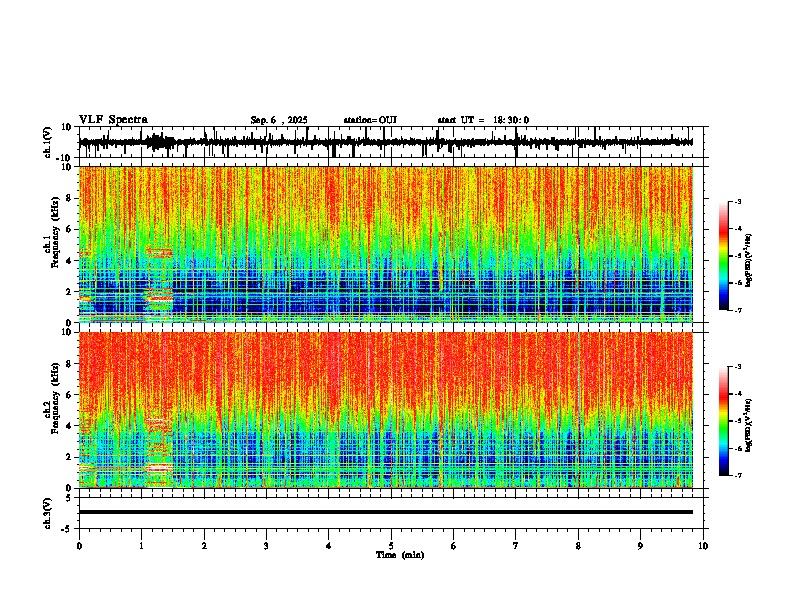Click the time axis tick label '7'
The height and width of the screenshot is (612, 792).
[516, 546]
